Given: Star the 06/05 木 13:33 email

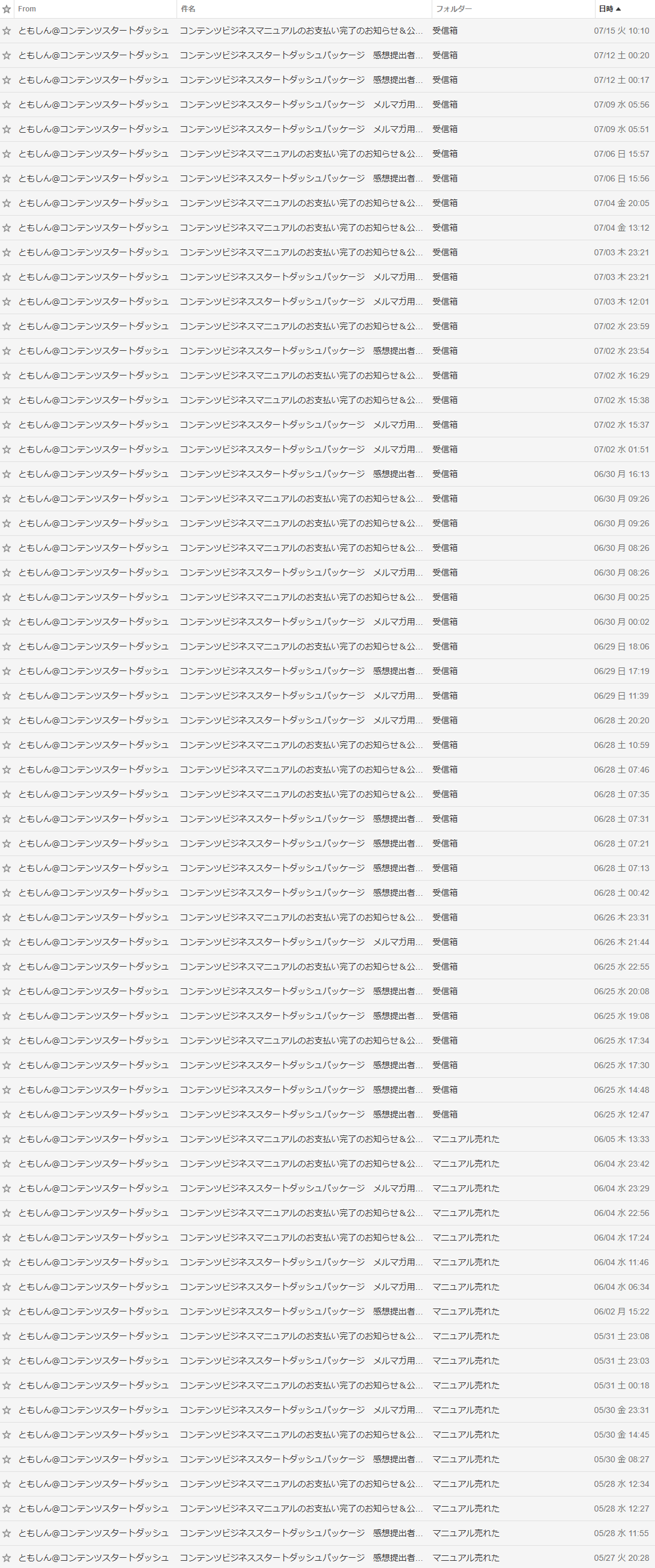Looking at the screenshot, I should [x=7, y=1139].
